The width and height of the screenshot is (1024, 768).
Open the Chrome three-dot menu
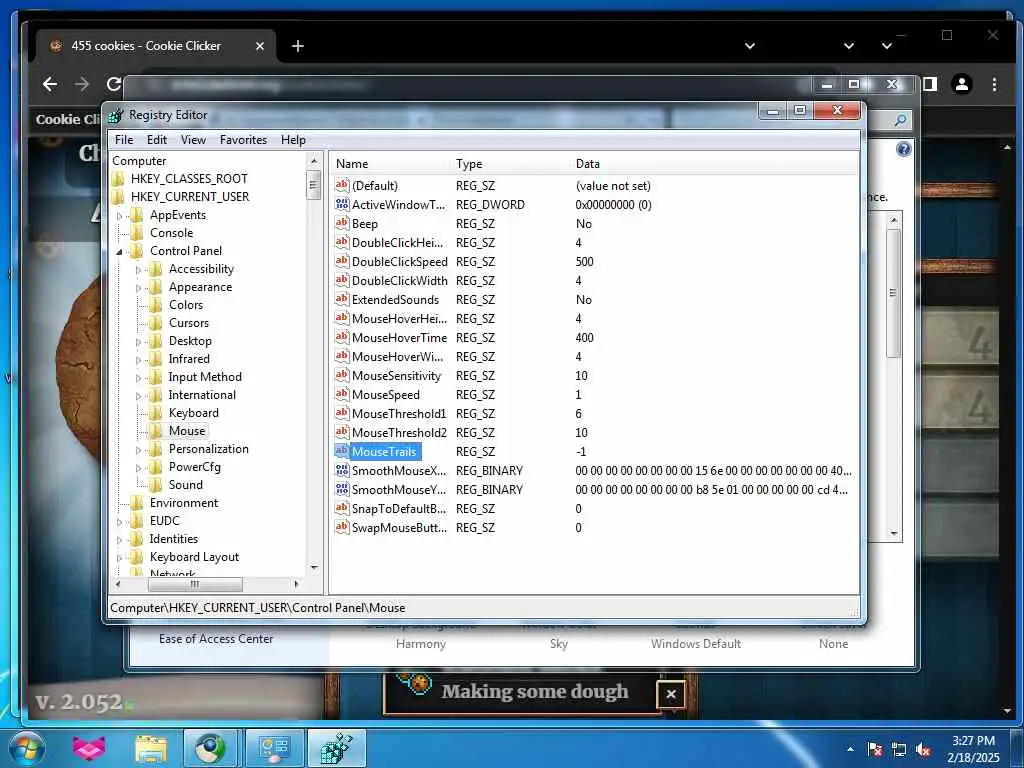[994, 84]
